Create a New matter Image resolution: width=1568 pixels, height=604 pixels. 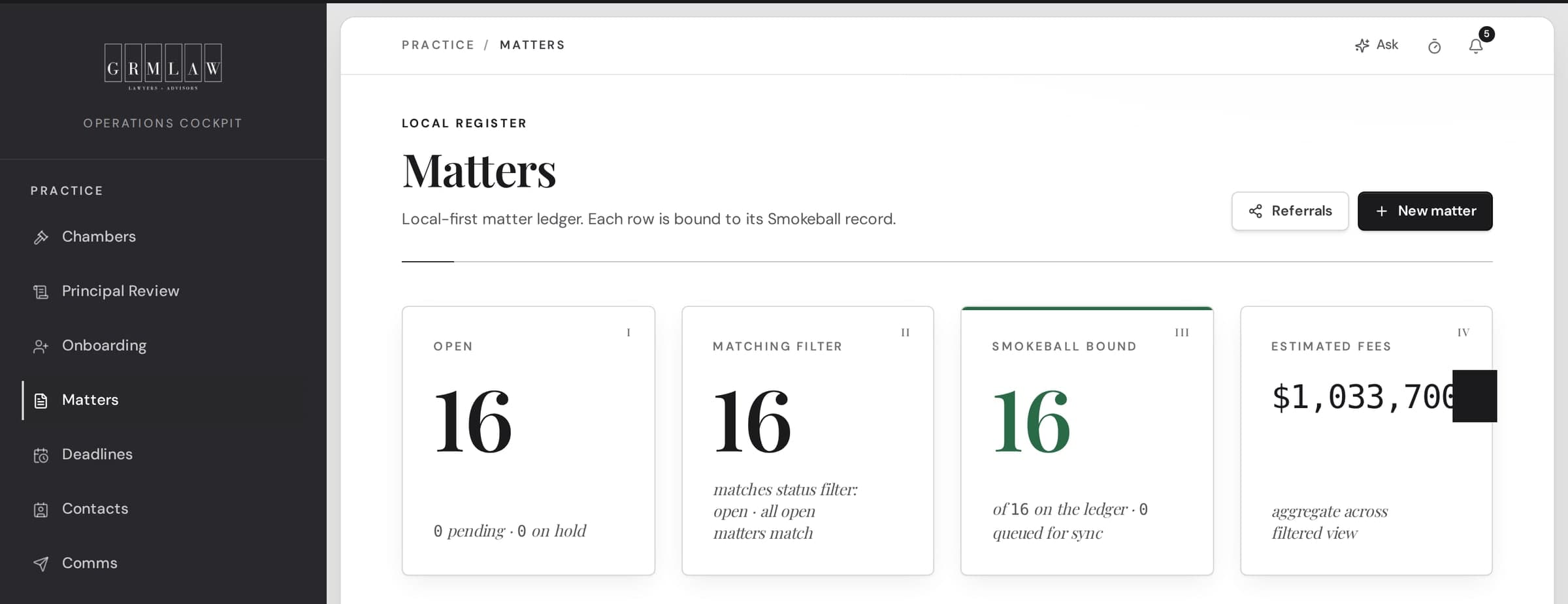tap(1425, 211)
